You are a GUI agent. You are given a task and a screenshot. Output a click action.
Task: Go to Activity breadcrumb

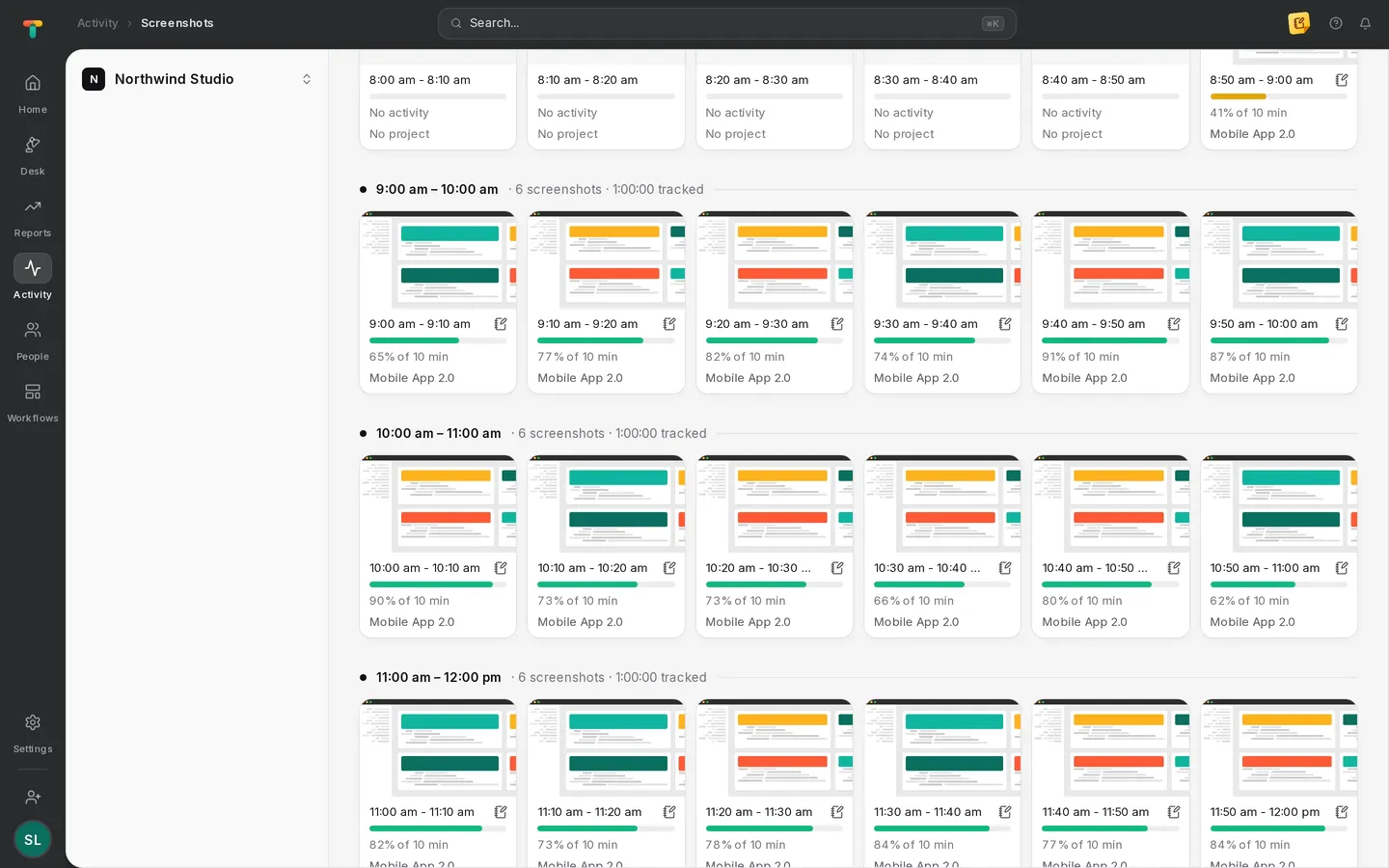(x=97, y=23)
